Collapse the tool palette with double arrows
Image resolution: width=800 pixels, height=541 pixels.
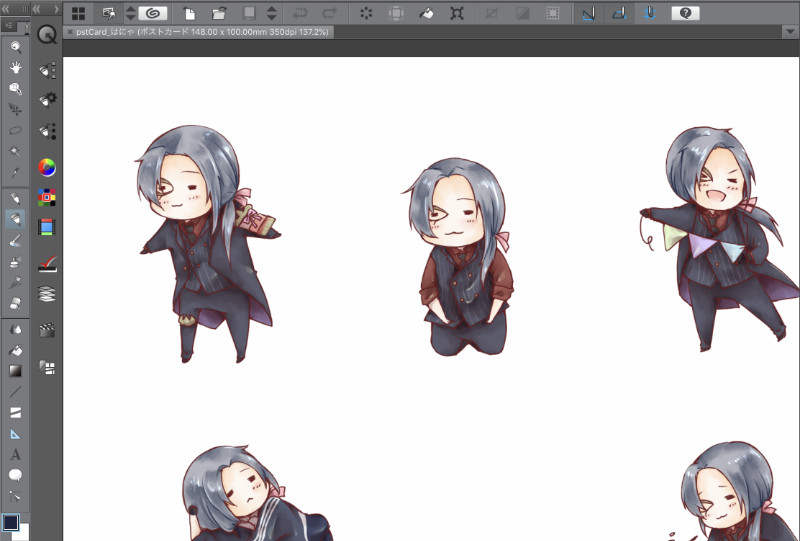tap(6, 9)
